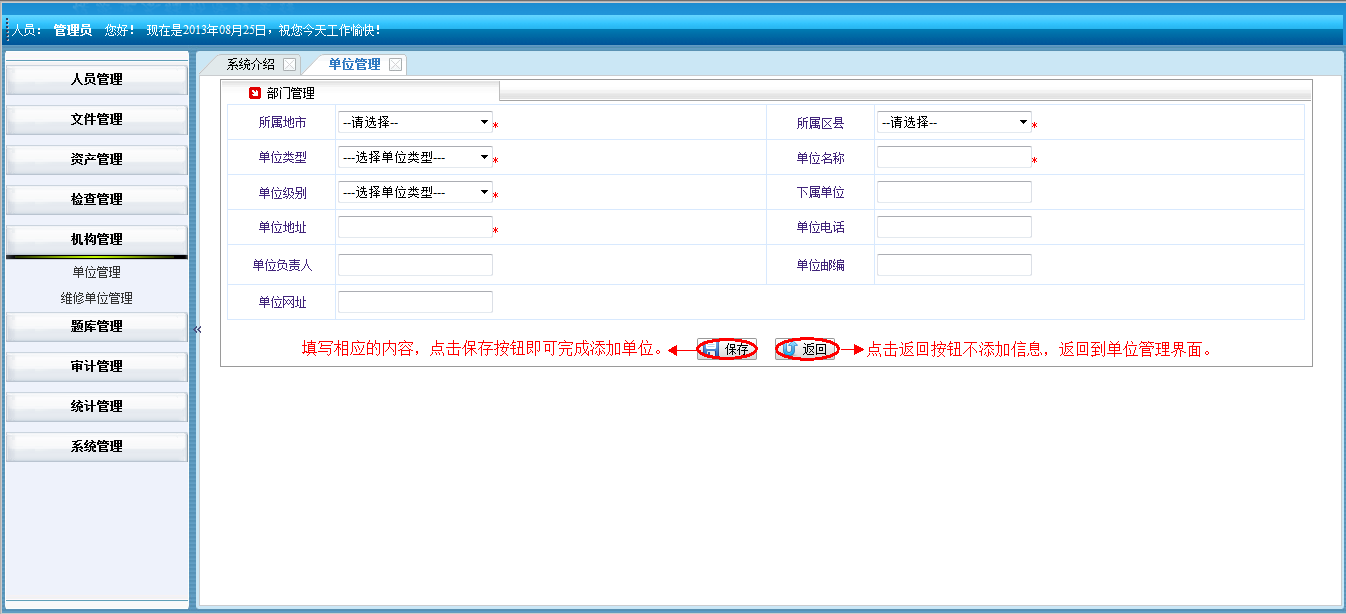Expand the 系统管理 menu
The width and height of the screenshot is (1346, 614).
point(97,446)
